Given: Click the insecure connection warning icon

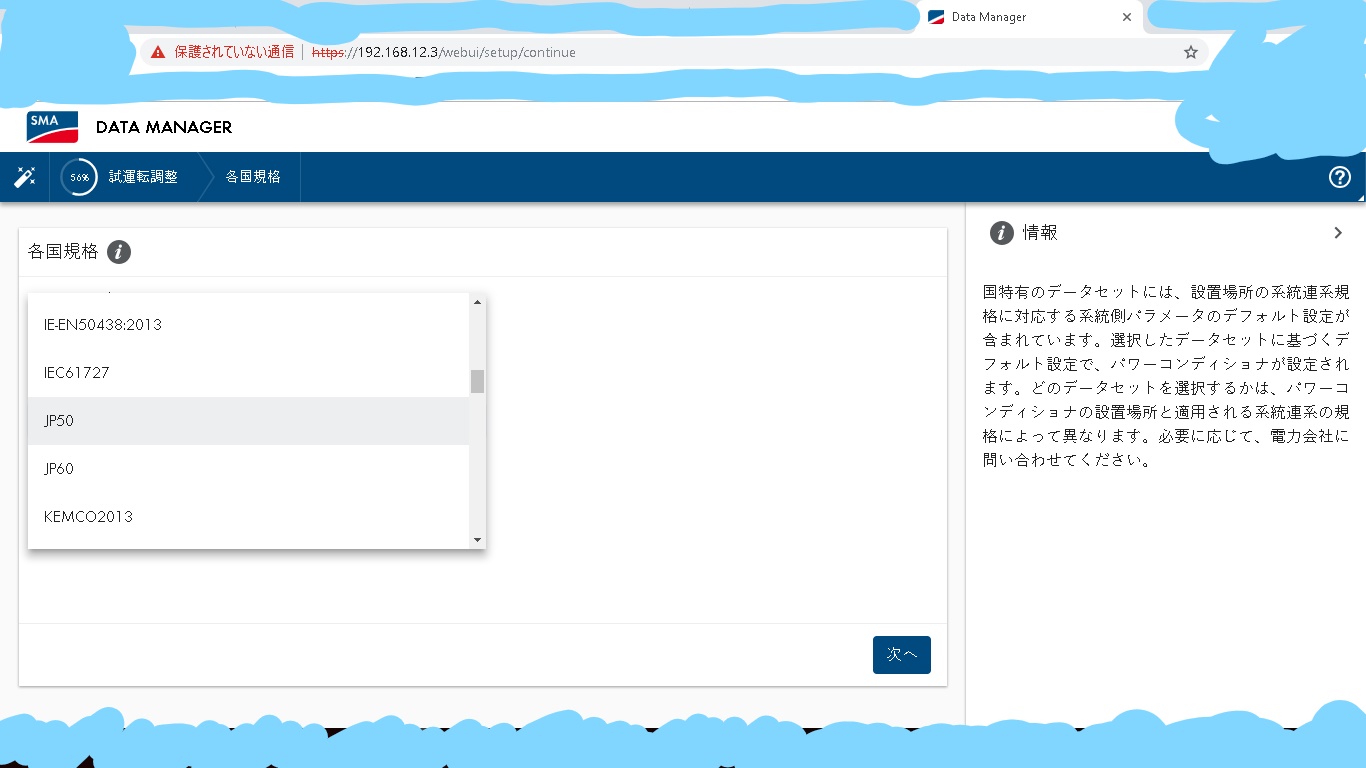Looking at the screenshot, I should pos(158,52).
